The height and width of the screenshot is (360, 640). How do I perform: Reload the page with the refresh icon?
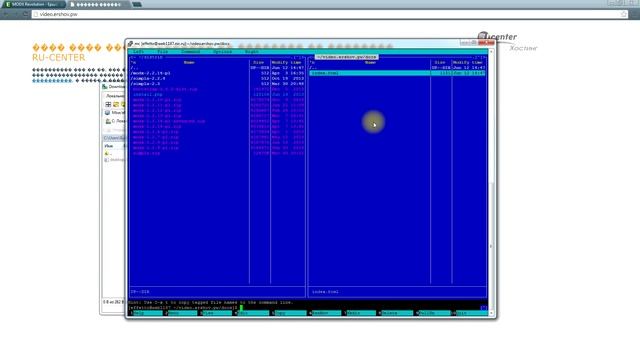pyautogui.click(x=25, y=14)
